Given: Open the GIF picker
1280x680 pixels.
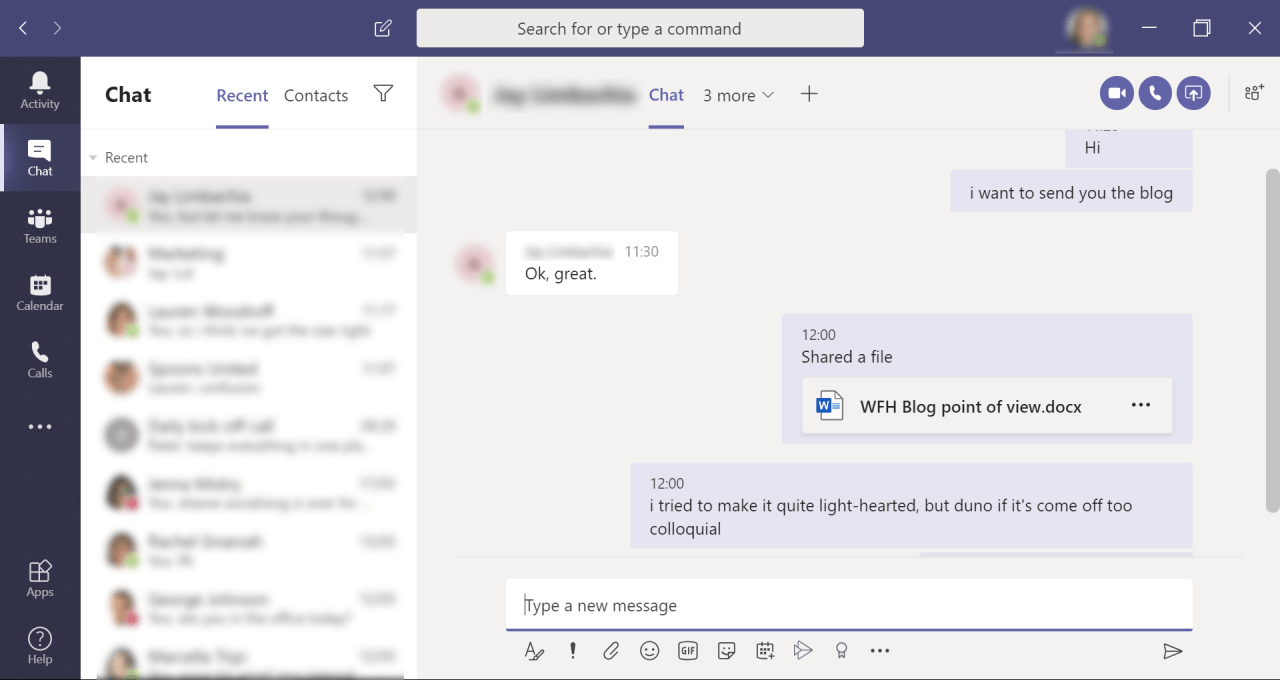Looking at the screenshot, I should (x=688, y=651).
